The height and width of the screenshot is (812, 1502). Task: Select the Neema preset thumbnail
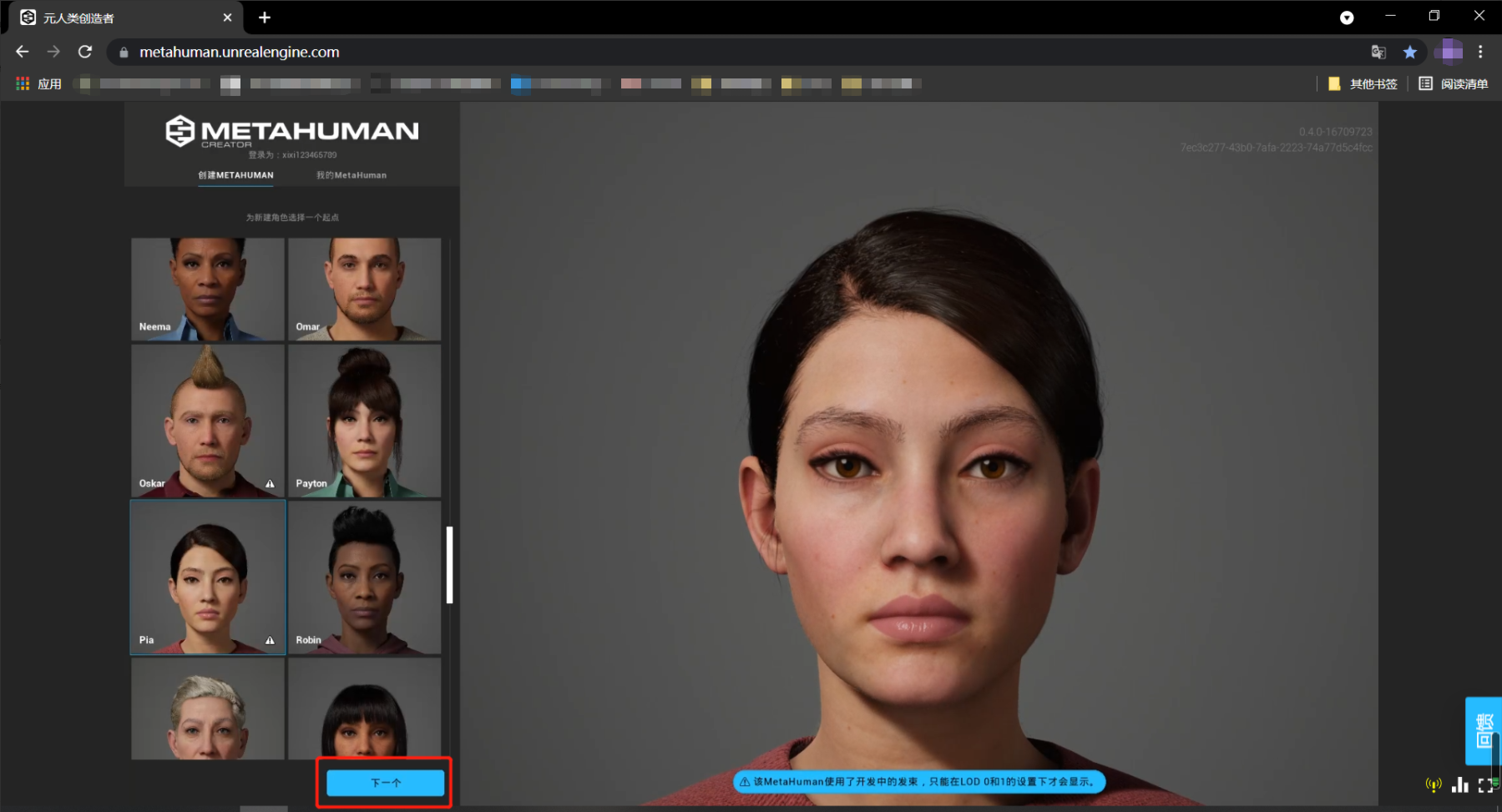click(208, 289)
